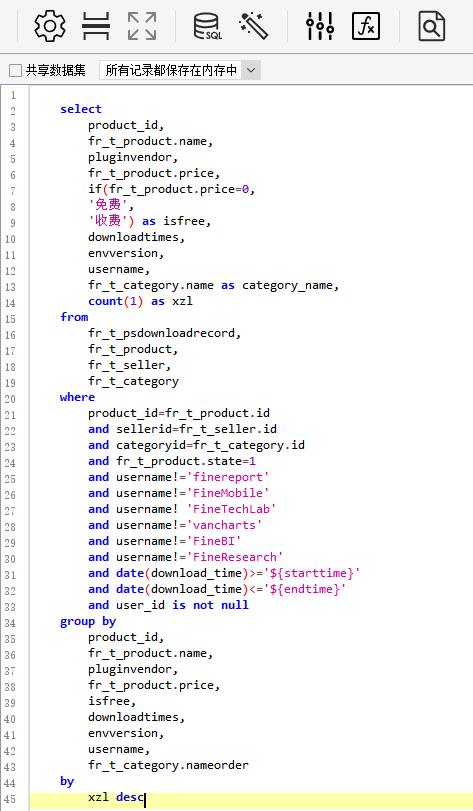Click 'count(1) as xzl' on line 14

coord(140,302)
